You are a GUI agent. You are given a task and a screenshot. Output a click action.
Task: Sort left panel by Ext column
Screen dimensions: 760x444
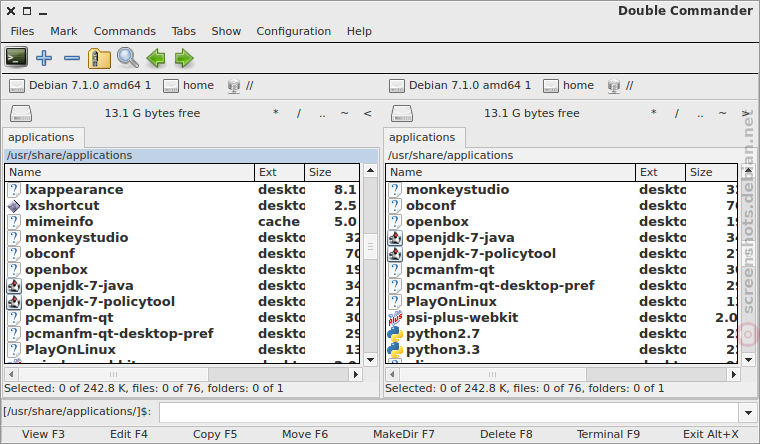pyautogui.click(x=280, y=173)
